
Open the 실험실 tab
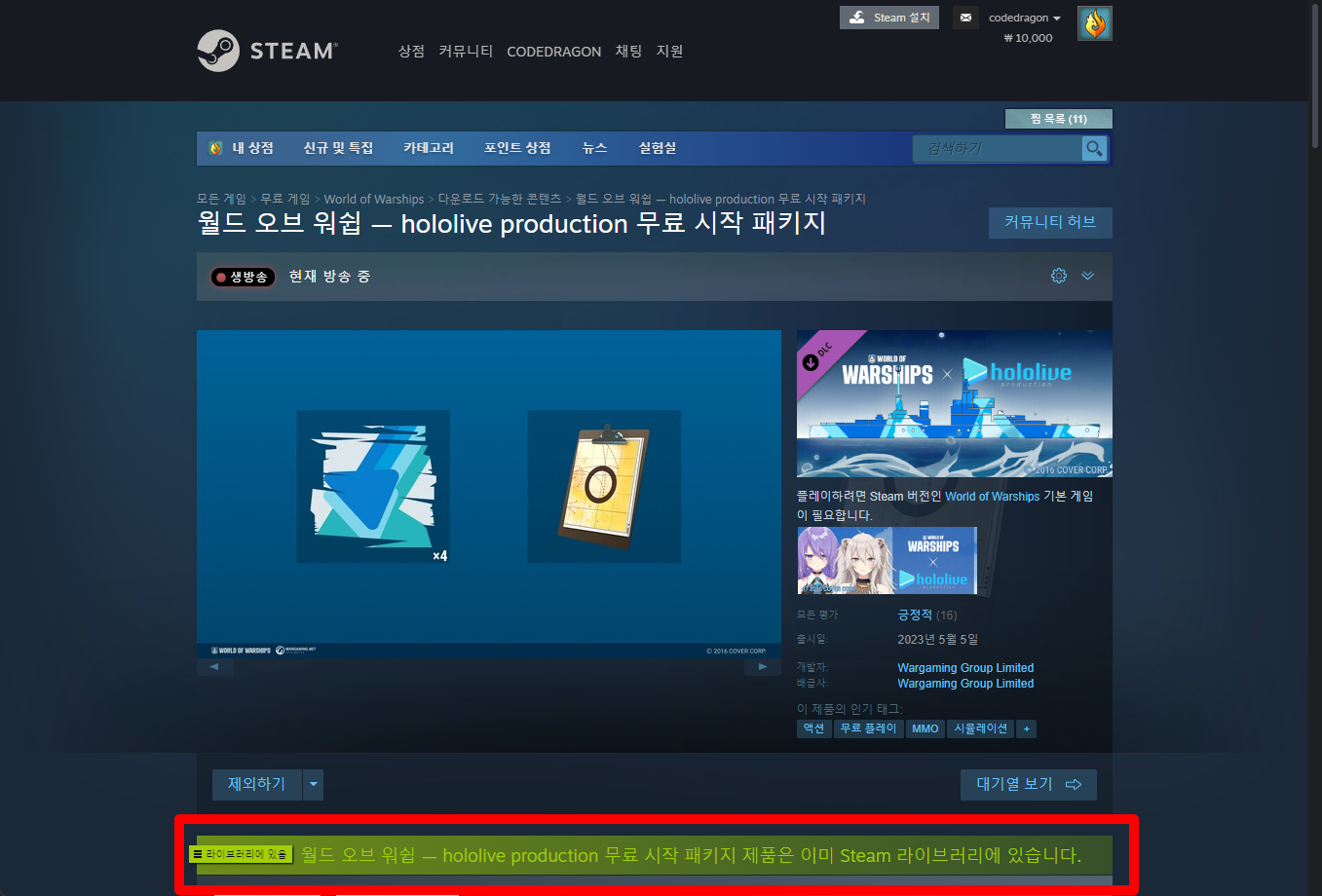click(658, 148)
